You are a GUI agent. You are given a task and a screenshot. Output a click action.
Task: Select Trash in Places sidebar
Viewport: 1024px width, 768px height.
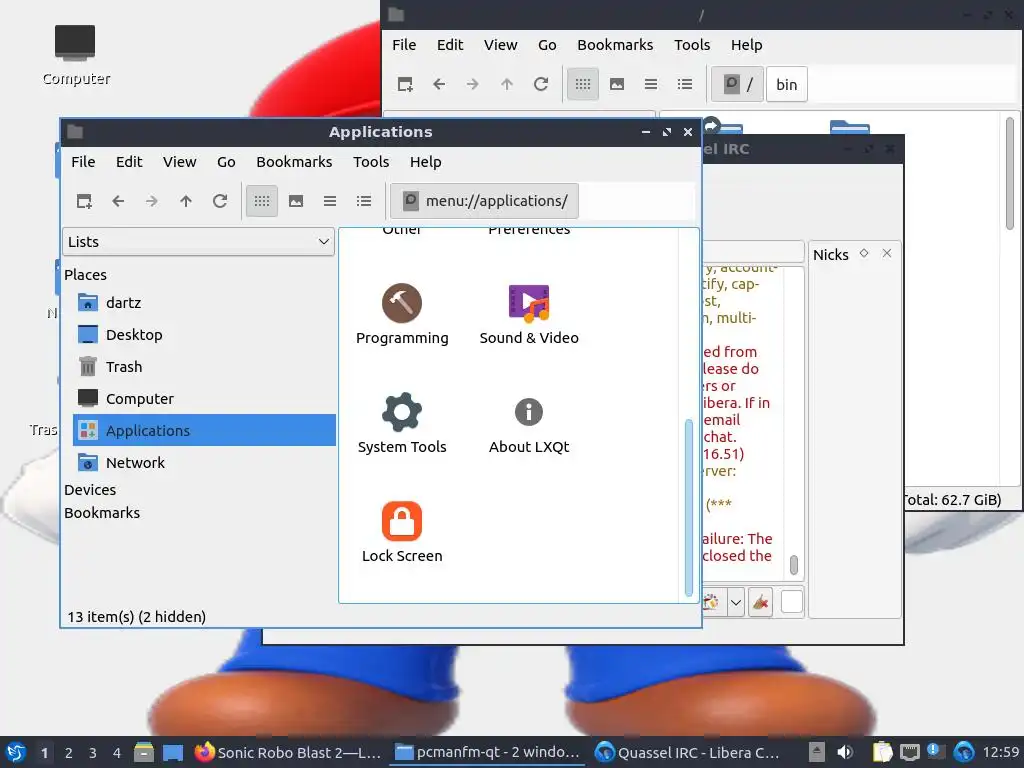204,367
